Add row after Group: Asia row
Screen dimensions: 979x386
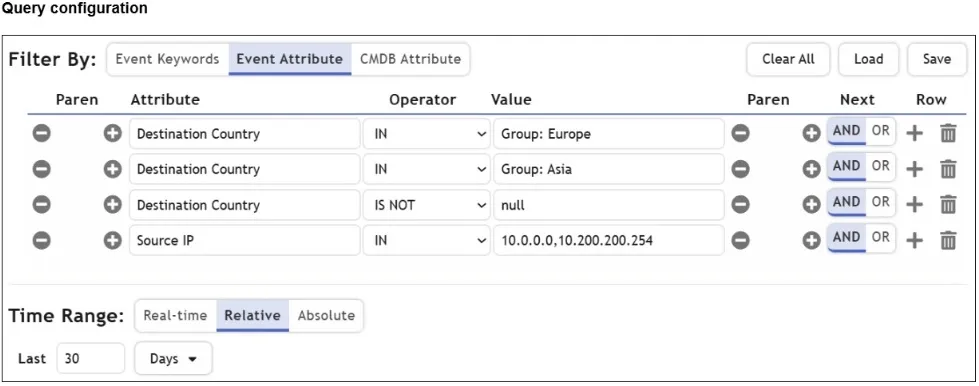coord(915,169)
